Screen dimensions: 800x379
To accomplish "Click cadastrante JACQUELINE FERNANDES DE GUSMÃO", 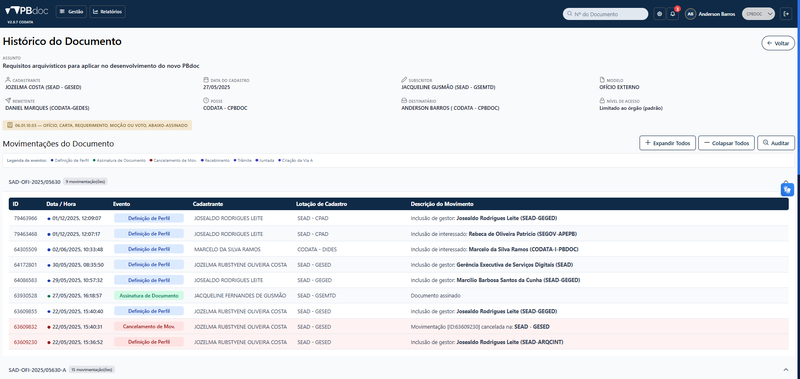I will click(x=240, y=295).
